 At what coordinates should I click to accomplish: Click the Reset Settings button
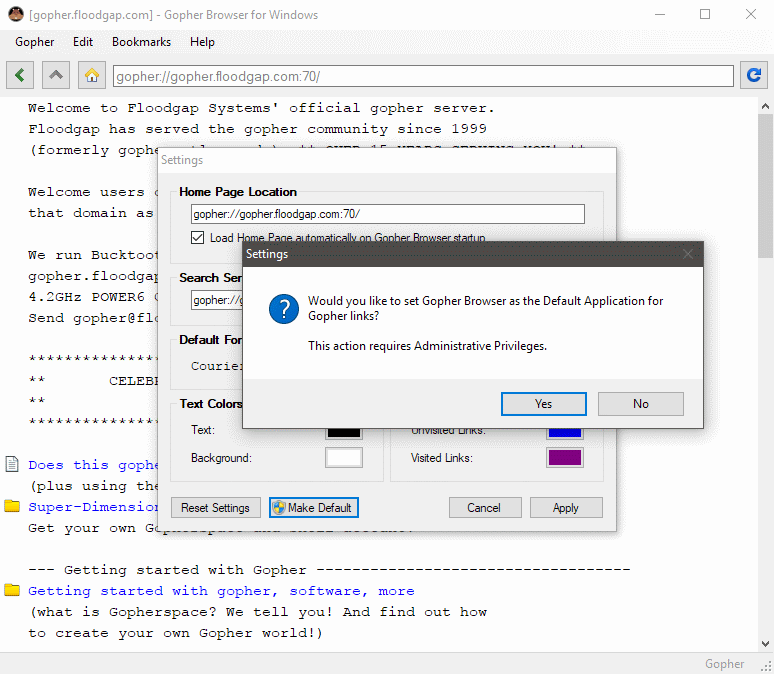[215, 507]
